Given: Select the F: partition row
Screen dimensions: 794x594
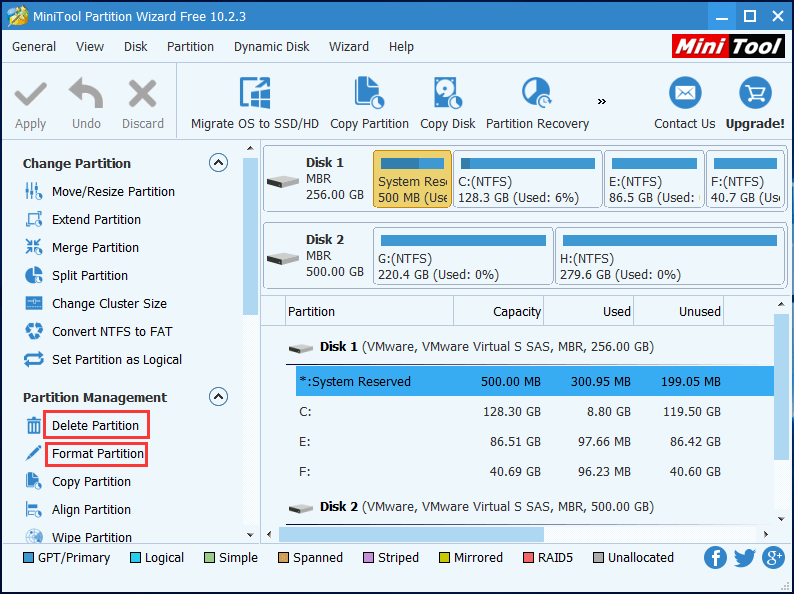Looking at the screenshot, I should tap(535, 471).
